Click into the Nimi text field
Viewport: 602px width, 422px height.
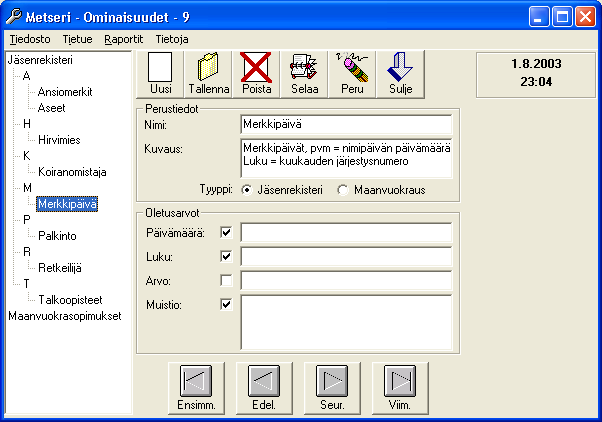pos(346,124)
